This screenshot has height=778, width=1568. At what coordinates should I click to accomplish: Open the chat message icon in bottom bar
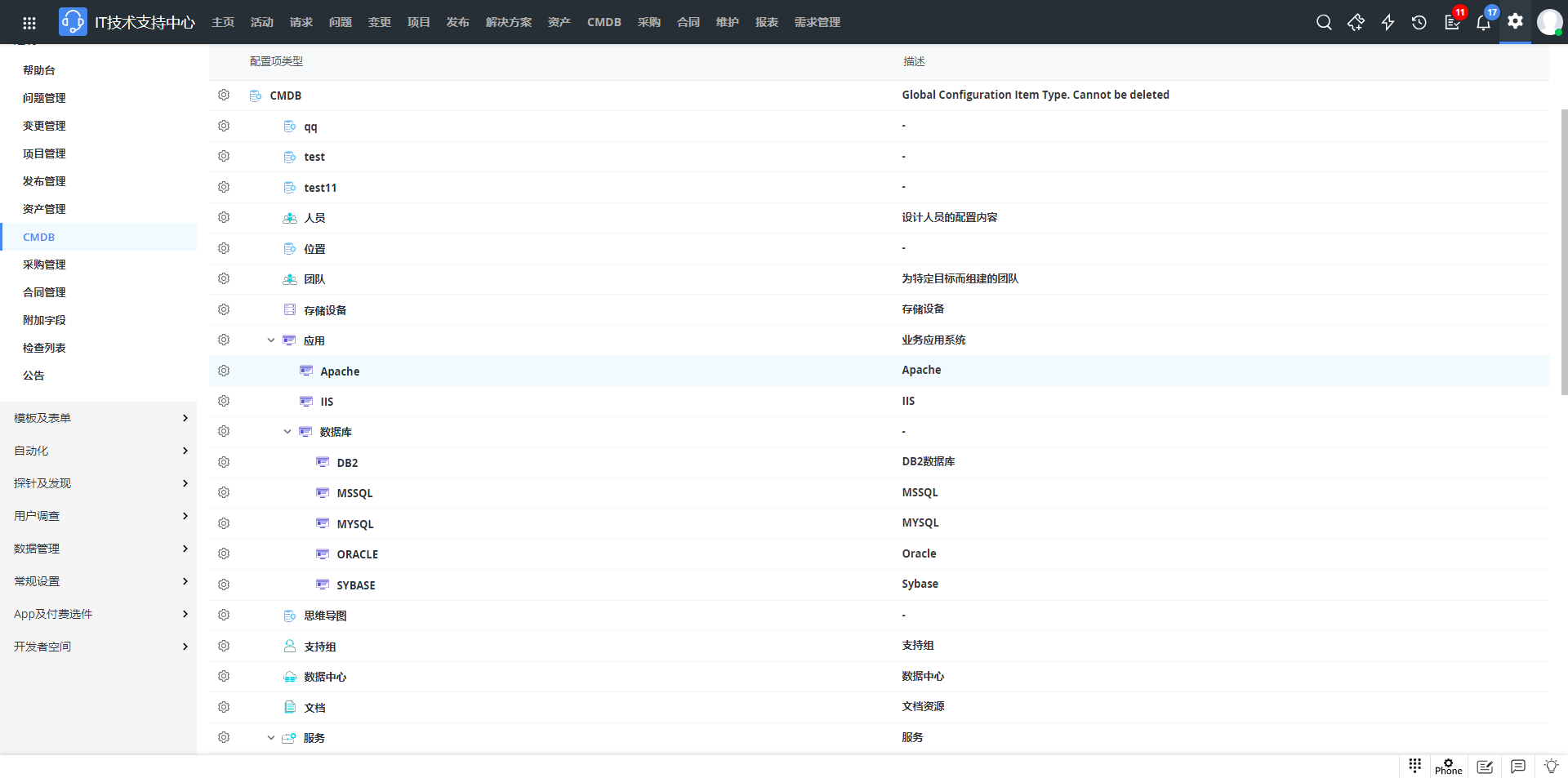pyautogui.click(x=1518, y=767)
